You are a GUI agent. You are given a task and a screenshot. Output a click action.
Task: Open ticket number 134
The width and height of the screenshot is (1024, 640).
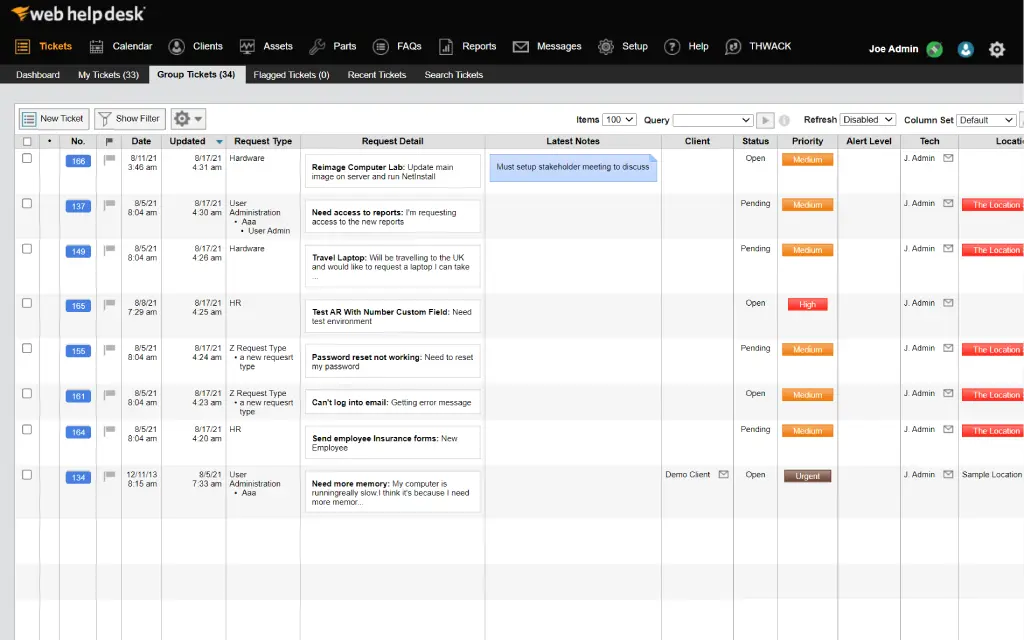[x=78, y=478]
